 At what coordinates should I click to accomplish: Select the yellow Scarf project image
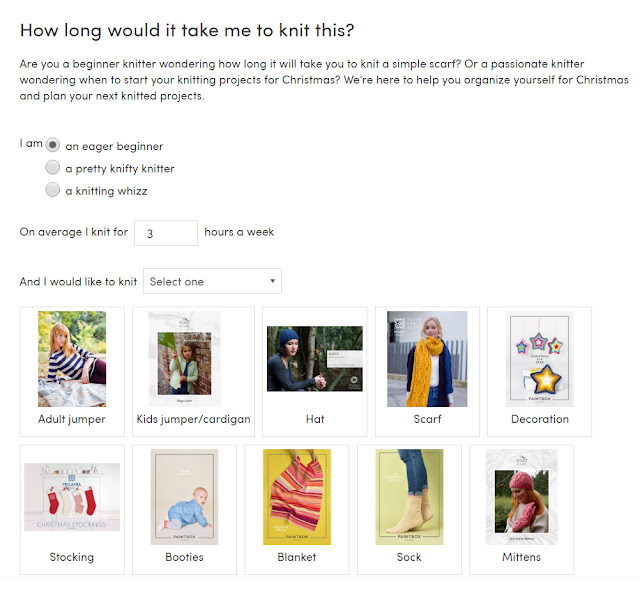pyautogui.click(x=427, y=359)
